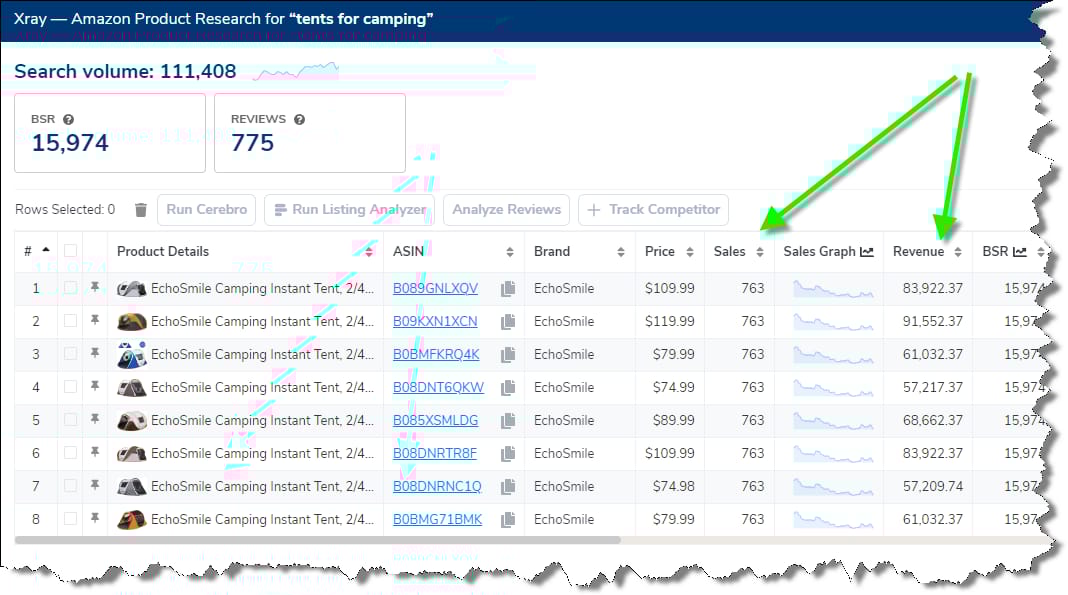
Task: Copy ASIN B089GNLXQV icon
Action: click(507, 289)
